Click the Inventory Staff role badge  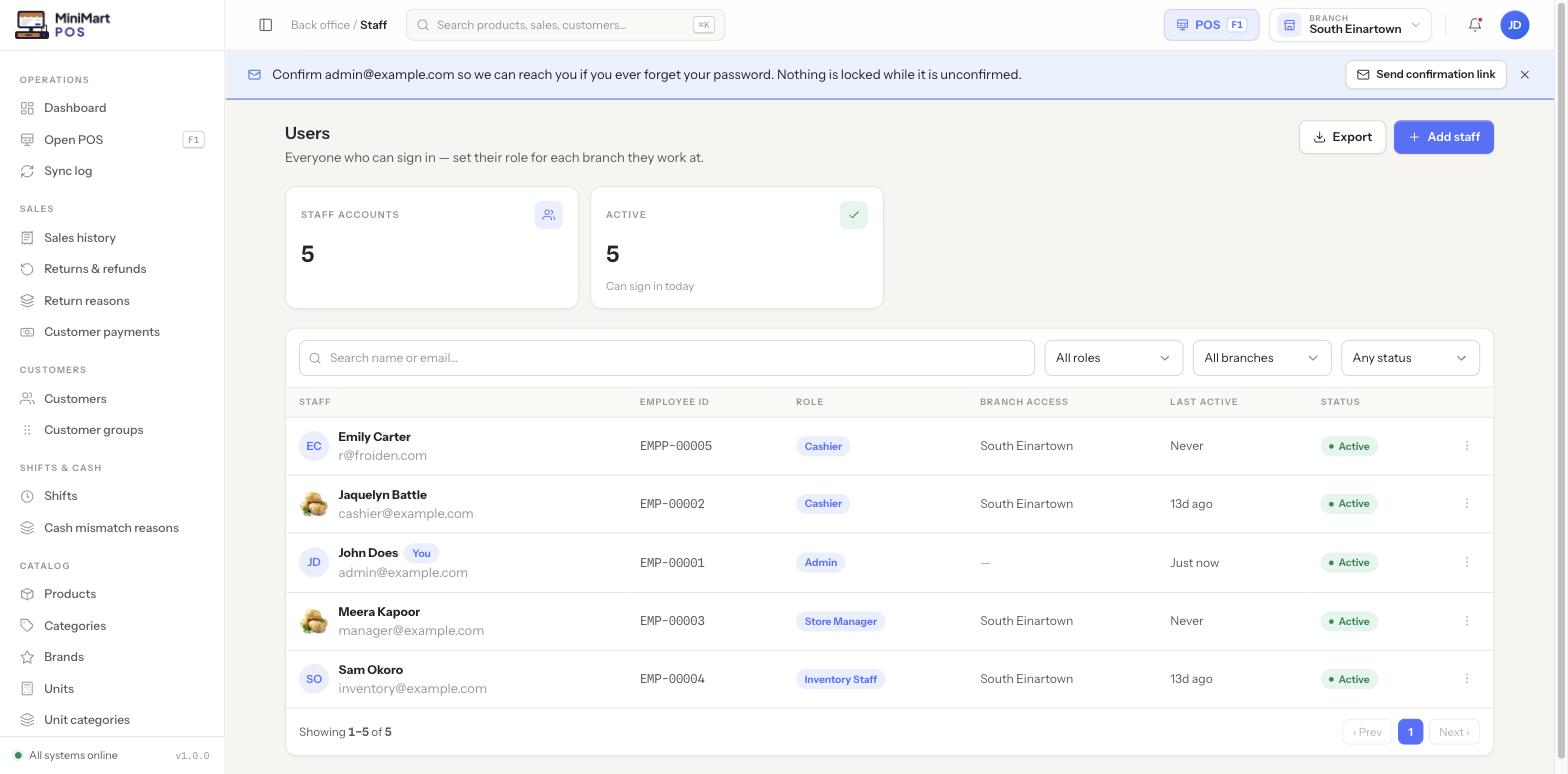[841, 679]
